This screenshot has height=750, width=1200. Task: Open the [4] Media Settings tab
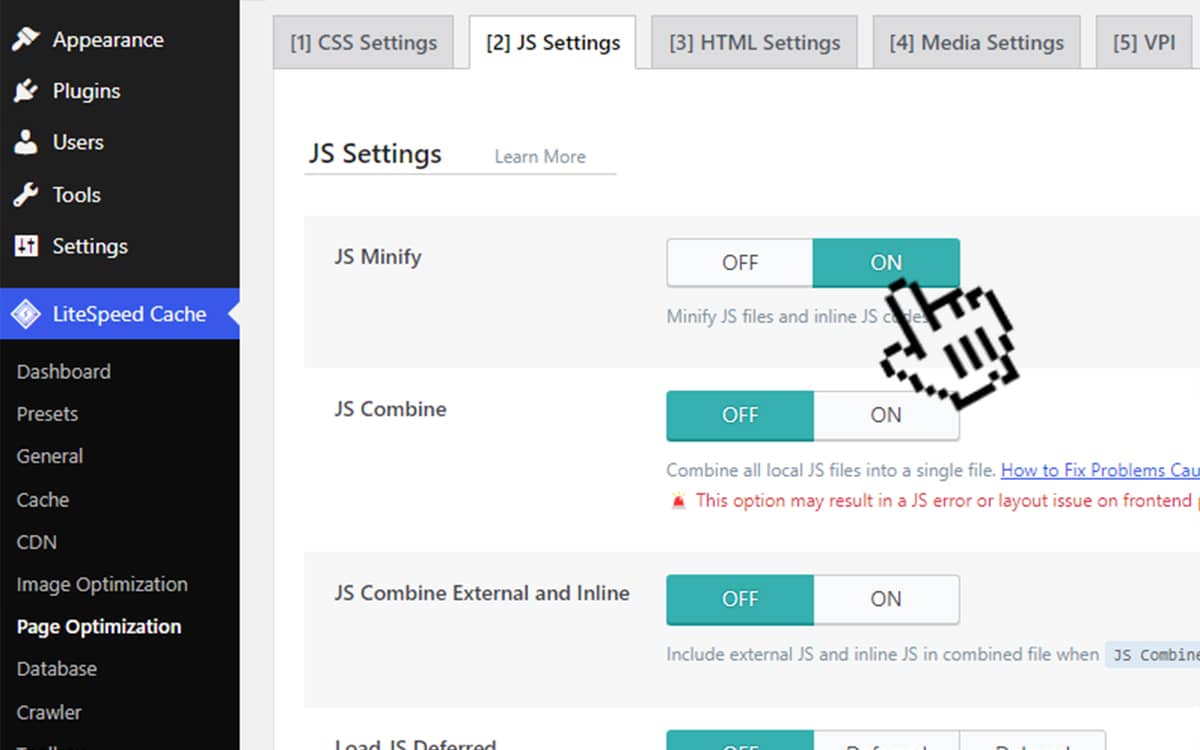pyautogui.click(x=976, y=42)
